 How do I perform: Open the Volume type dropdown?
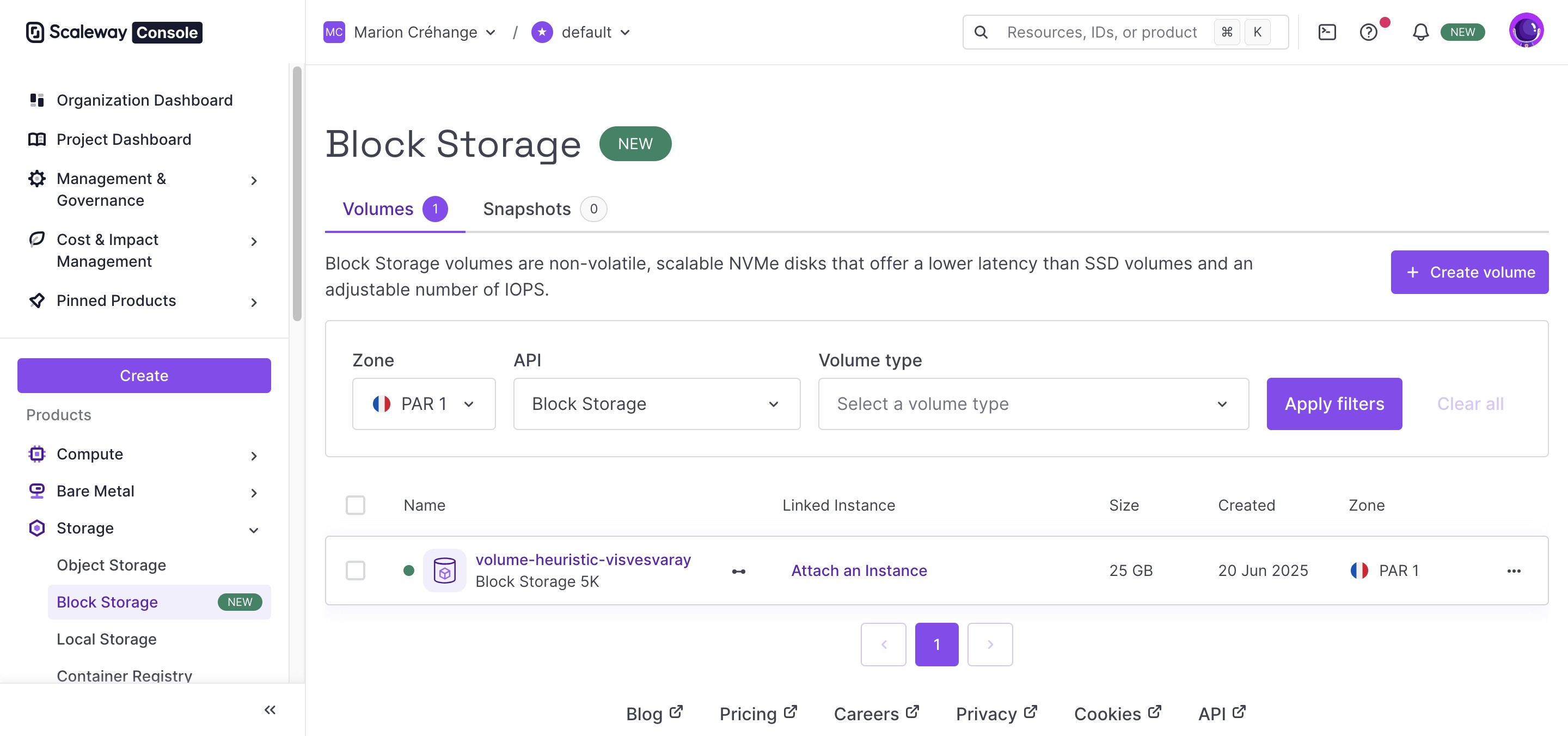coord(1033,403)
